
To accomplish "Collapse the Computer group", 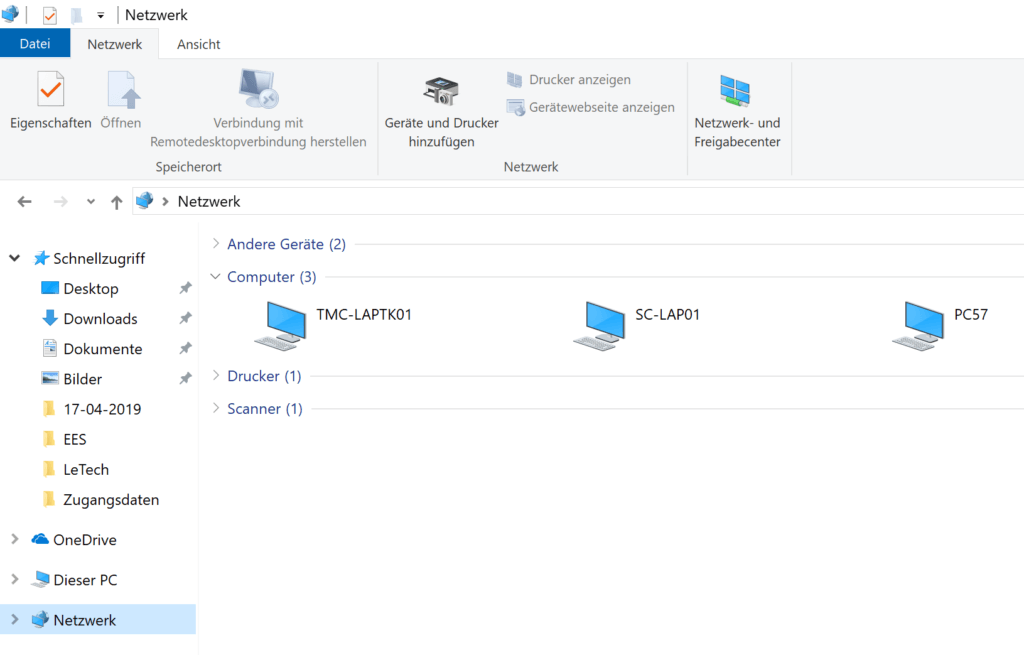I will [216, 276].
